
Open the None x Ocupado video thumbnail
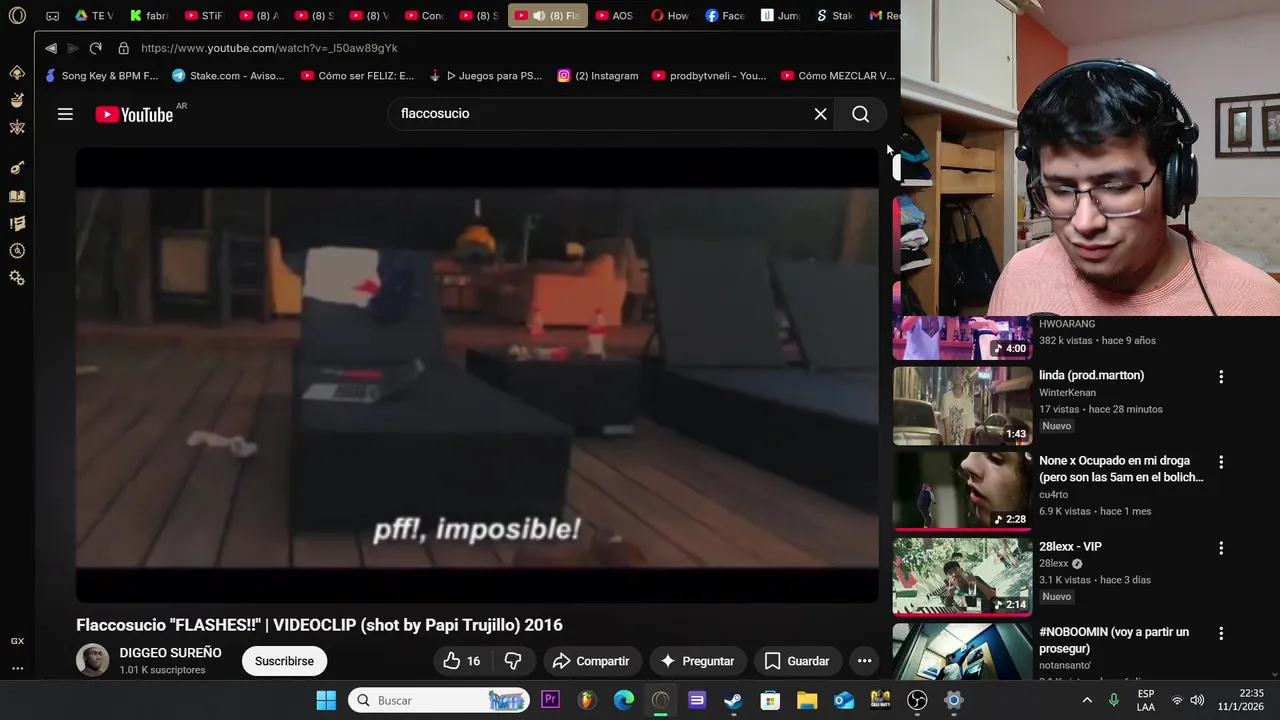[x=962, y=490]
